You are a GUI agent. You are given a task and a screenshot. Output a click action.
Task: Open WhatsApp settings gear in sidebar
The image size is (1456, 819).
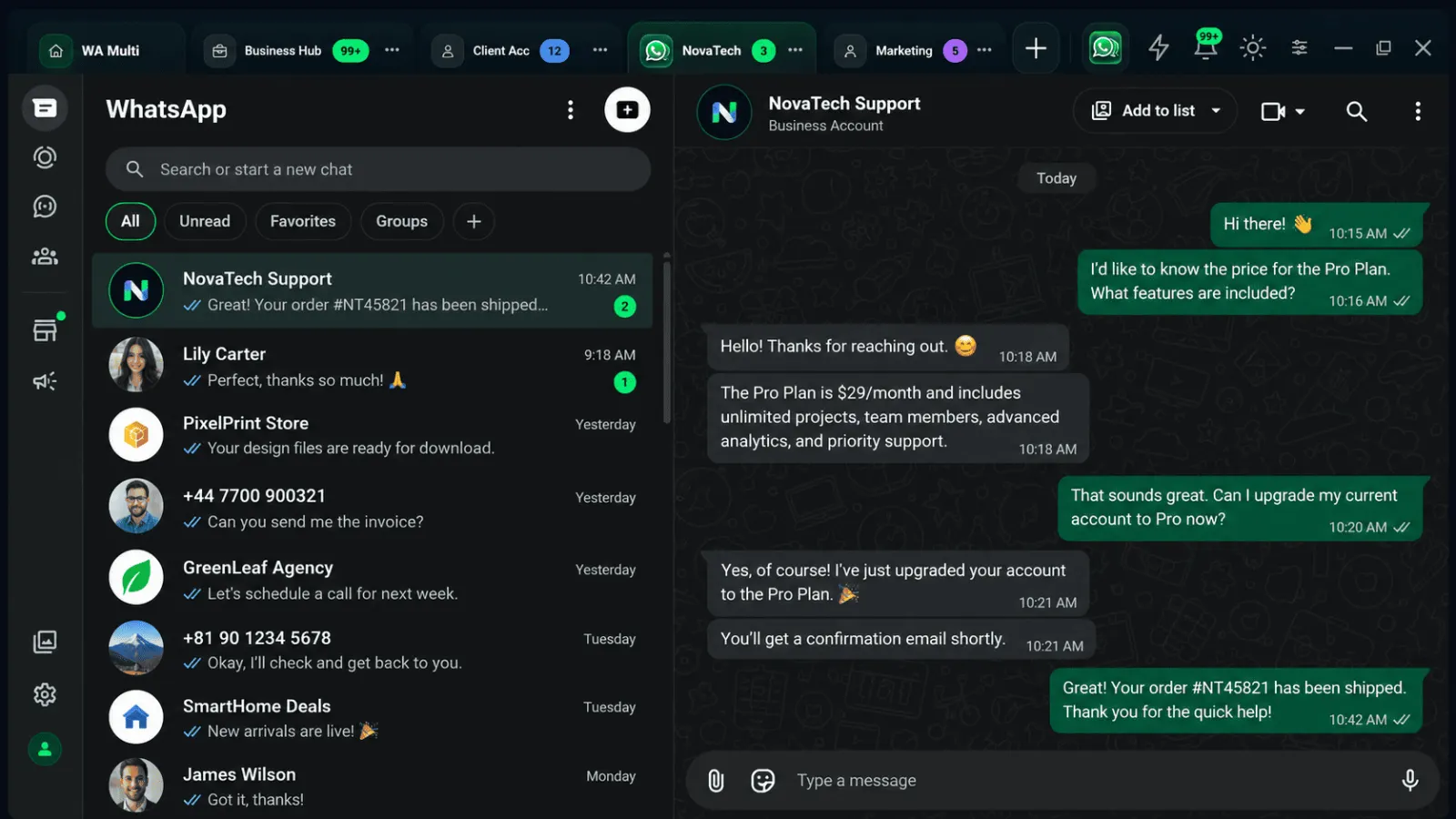point(45,694)
